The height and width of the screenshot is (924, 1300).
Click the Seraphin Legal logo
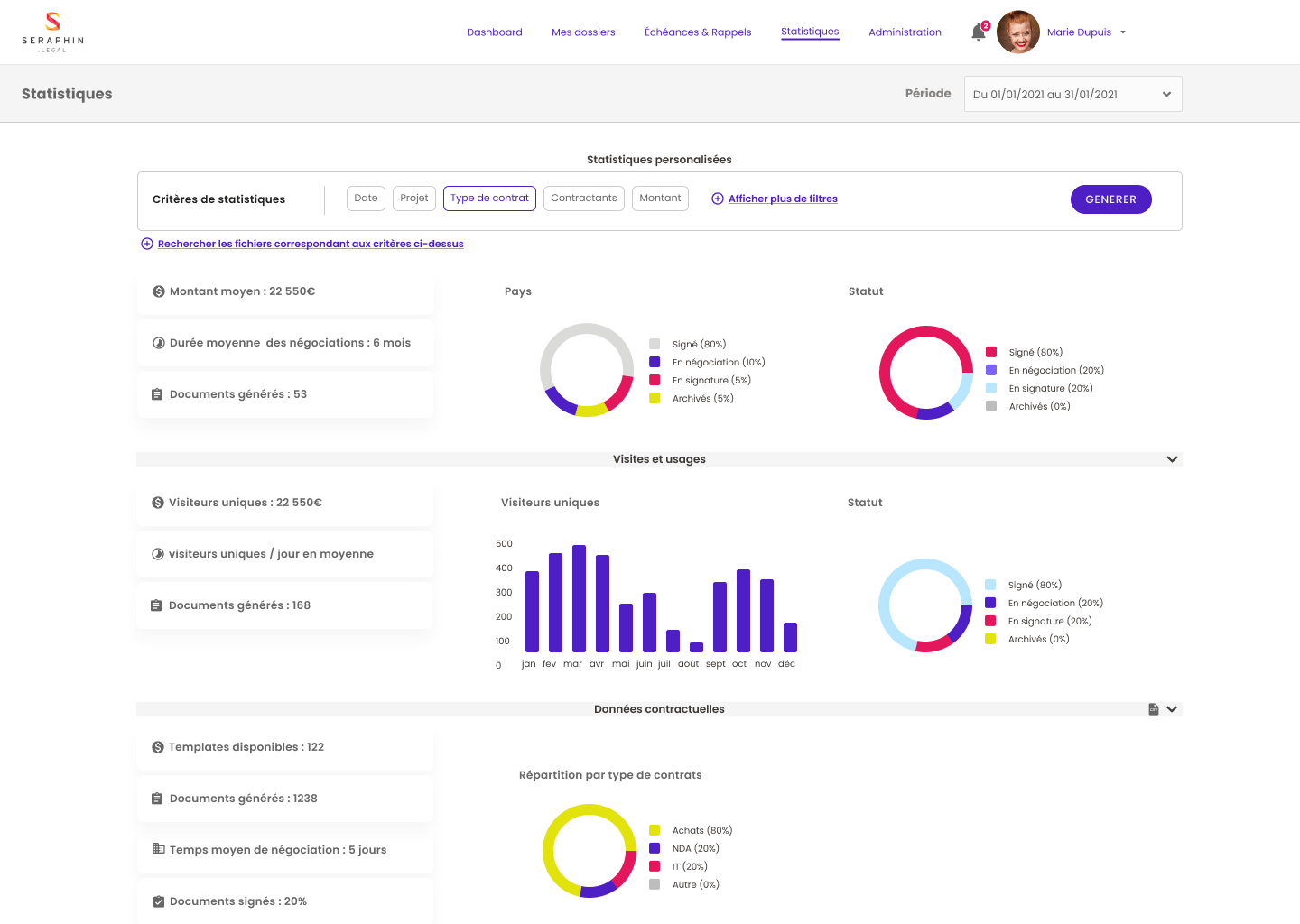[x=52, y=32]
